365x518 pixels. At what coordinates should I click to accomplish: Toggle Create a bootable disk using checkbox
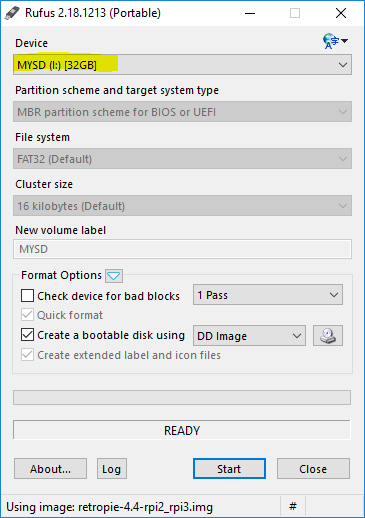[27, 335]
